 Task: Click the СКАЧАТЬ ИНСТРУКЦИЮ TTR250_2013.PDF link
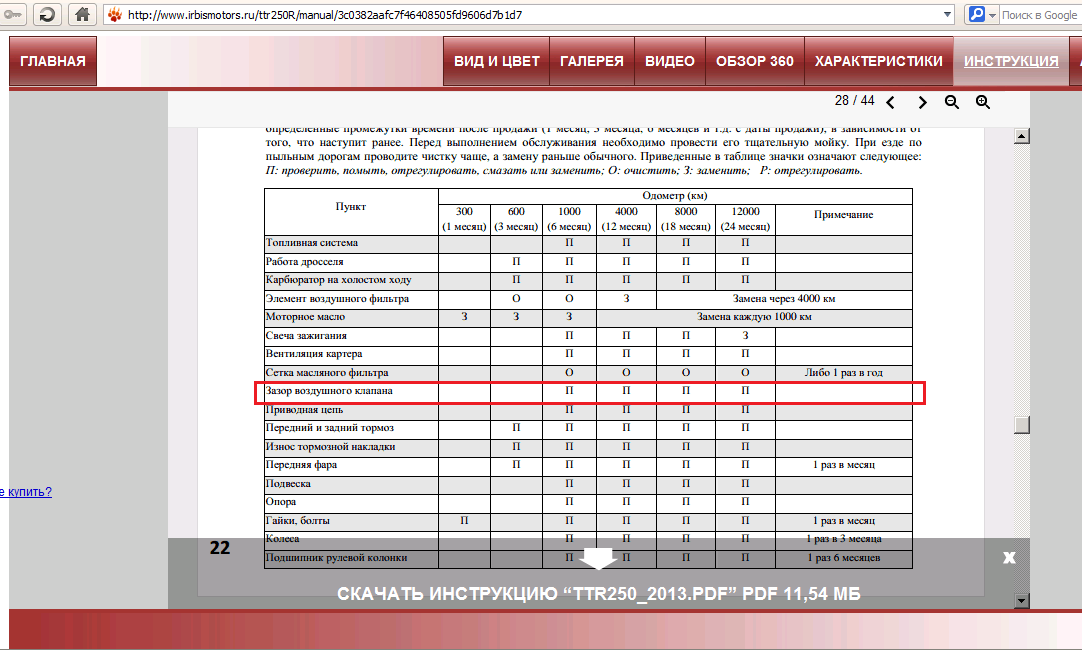598,594
